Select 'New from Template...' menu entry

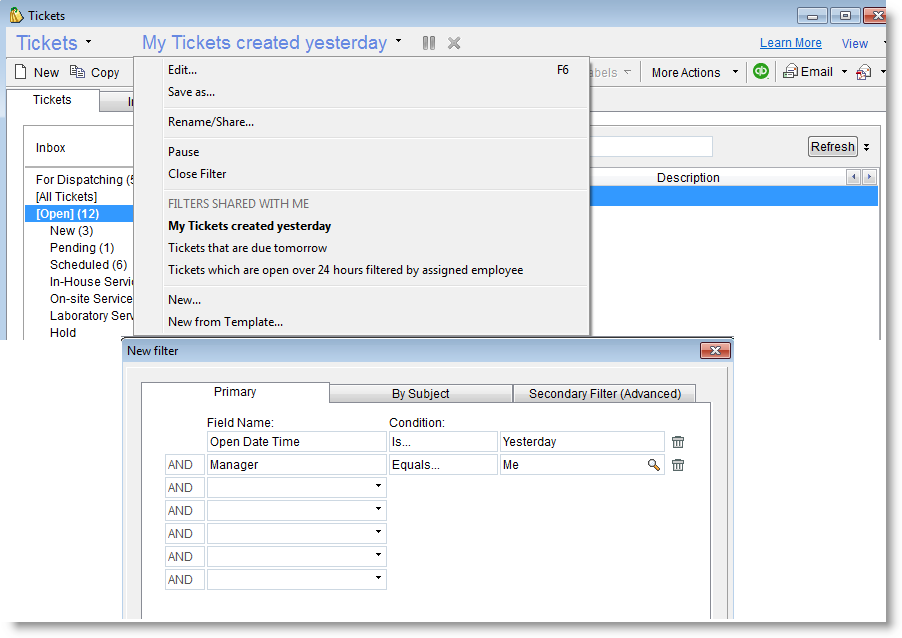(x=225, y=322)
